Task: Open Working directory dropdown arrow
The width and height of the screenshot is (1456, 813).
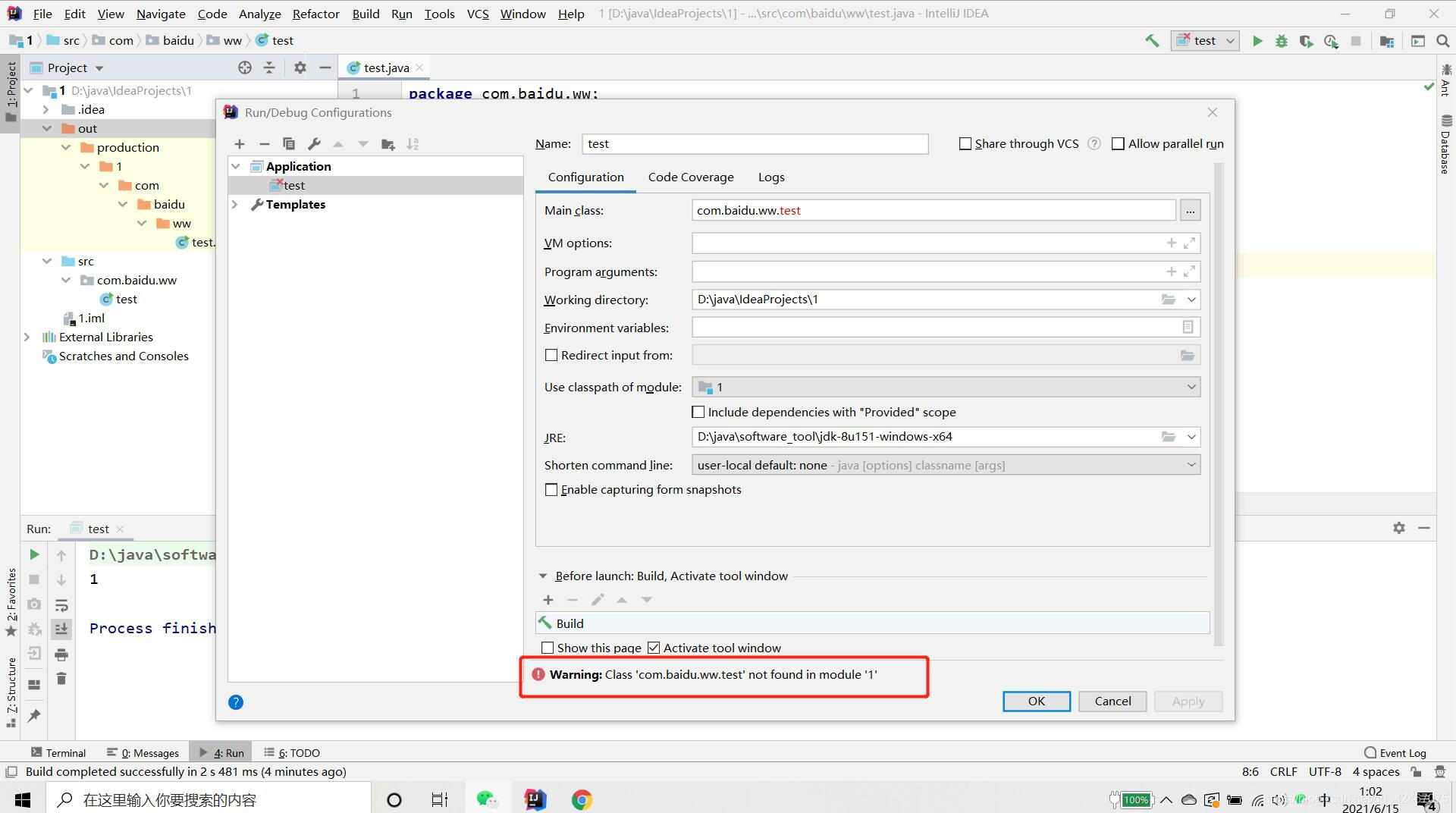Action: (1191, 300)
